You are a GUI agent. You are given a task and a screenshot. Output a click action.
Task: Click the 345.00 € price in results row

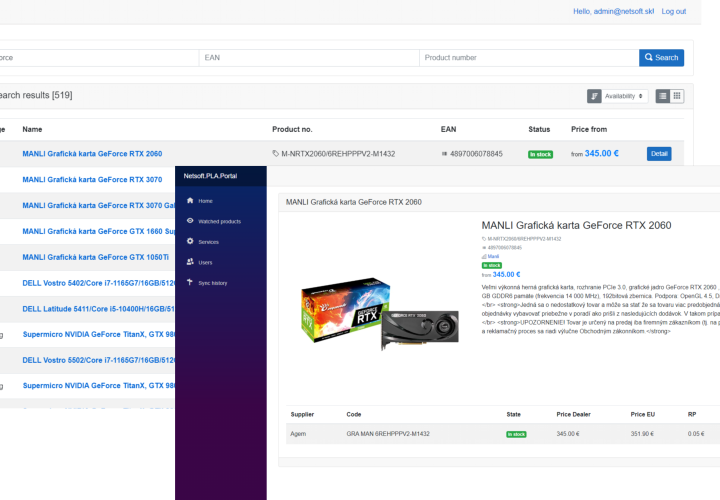point(602,154)
